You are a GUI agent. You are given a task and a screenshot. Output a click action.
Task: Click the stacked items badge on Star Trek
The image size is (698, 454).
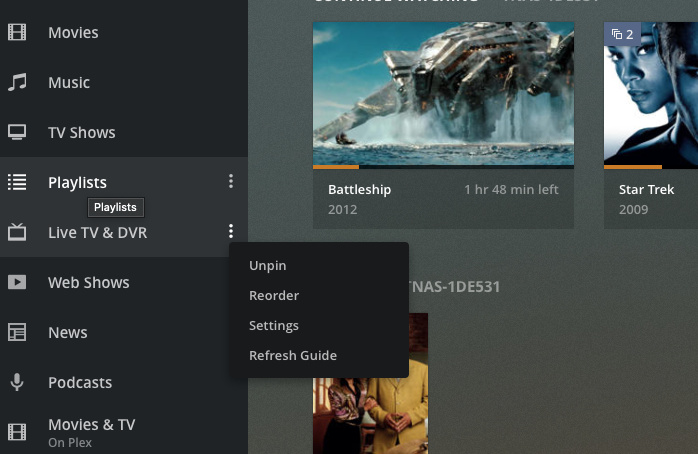[622, 34]
